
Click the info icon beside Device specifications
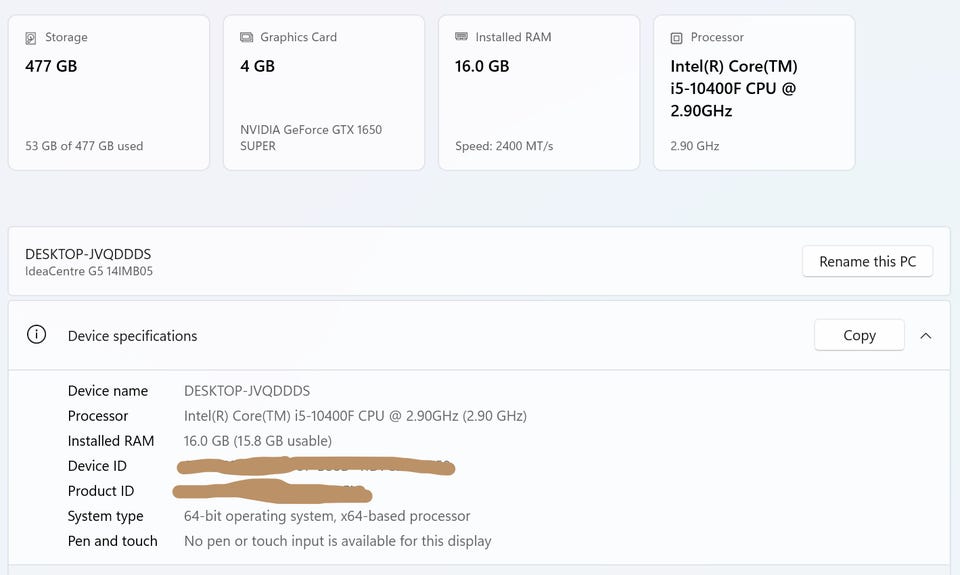click(37, 335)
